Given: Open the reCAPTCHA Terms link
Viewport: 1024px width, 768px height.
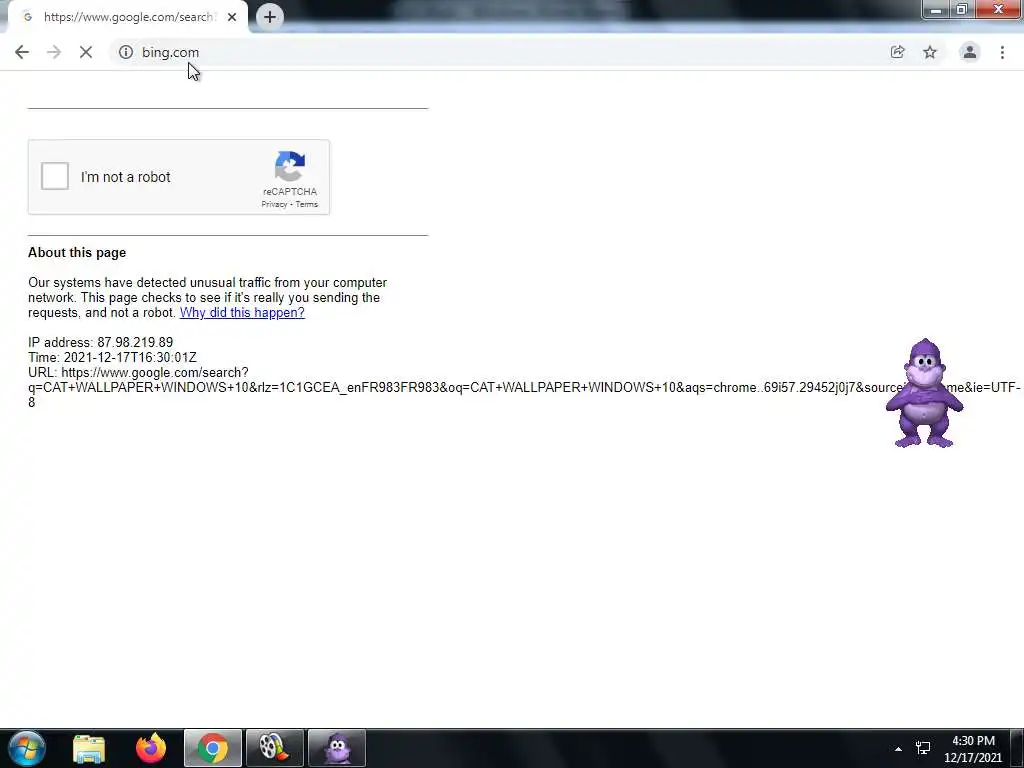Looking at the screenshot, I should [306, 204].
